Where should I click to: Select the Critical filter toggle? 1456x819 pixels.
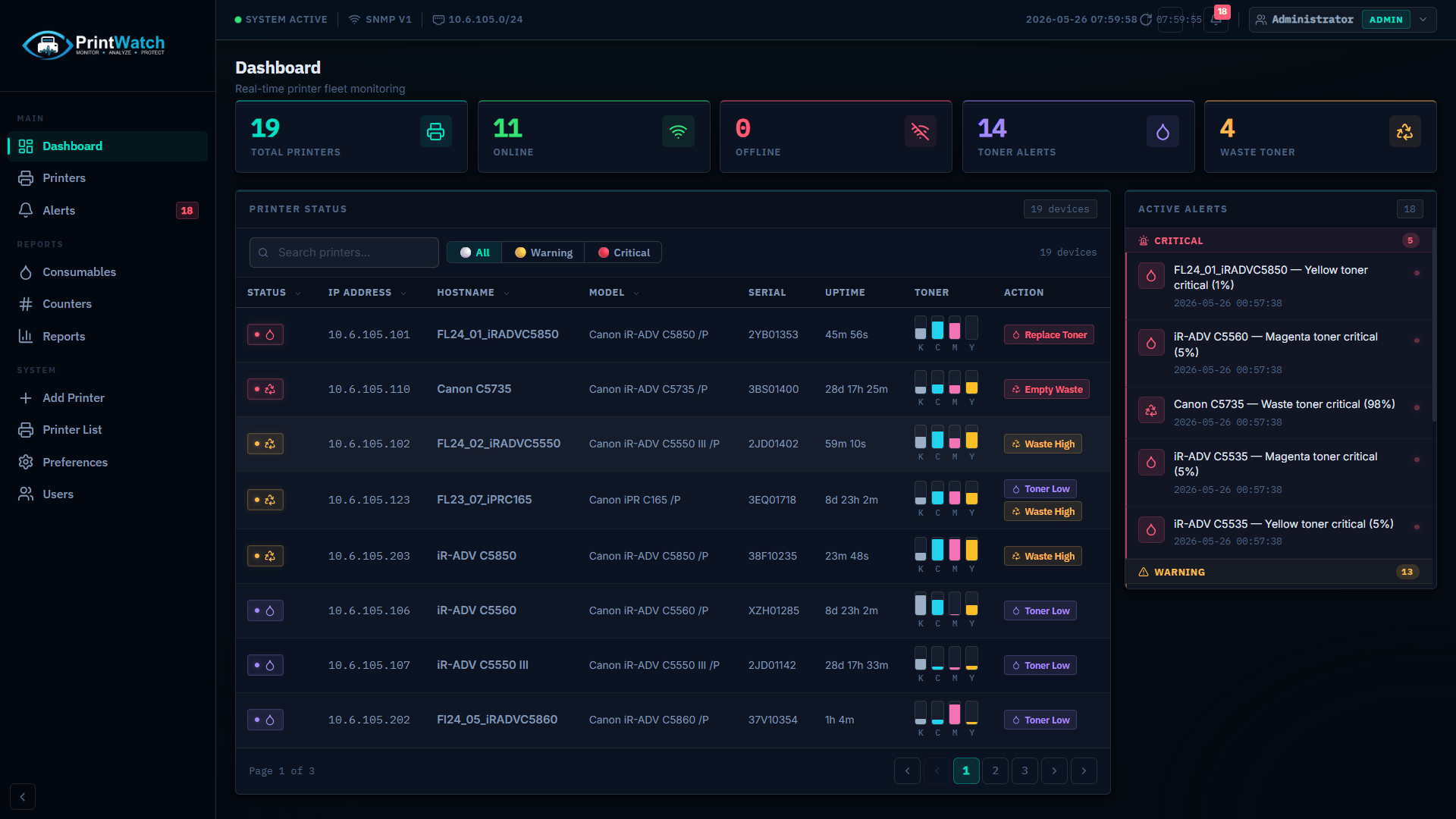point(623,253)
